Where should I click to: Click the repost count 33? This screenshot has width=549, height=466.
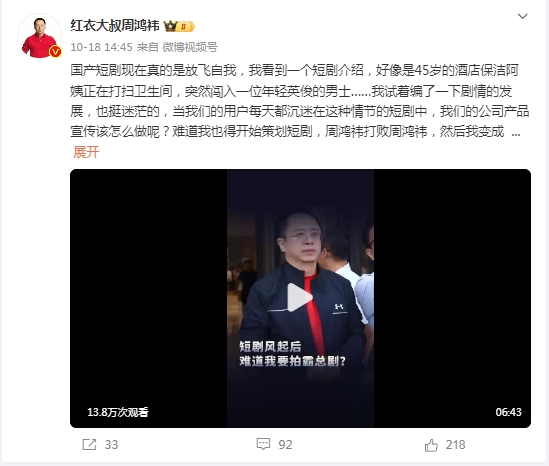[111, 445]
